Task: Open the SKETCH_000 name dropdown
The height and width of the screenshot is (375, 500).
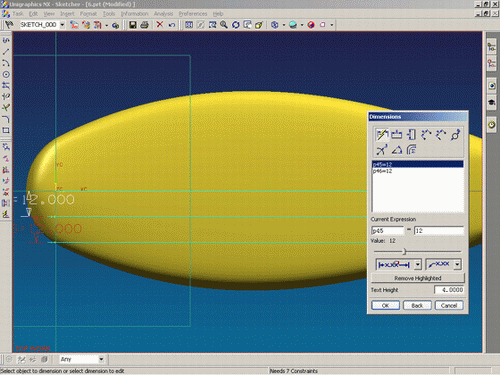Action: [x=62, y=25]
